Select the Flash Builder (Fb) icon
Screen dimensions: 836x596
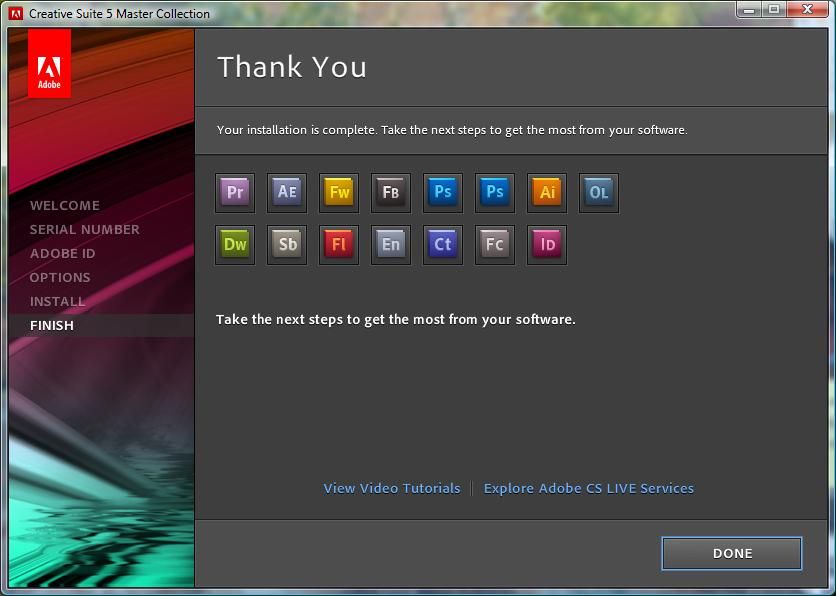pyautogui.click(x=391, y=192)
